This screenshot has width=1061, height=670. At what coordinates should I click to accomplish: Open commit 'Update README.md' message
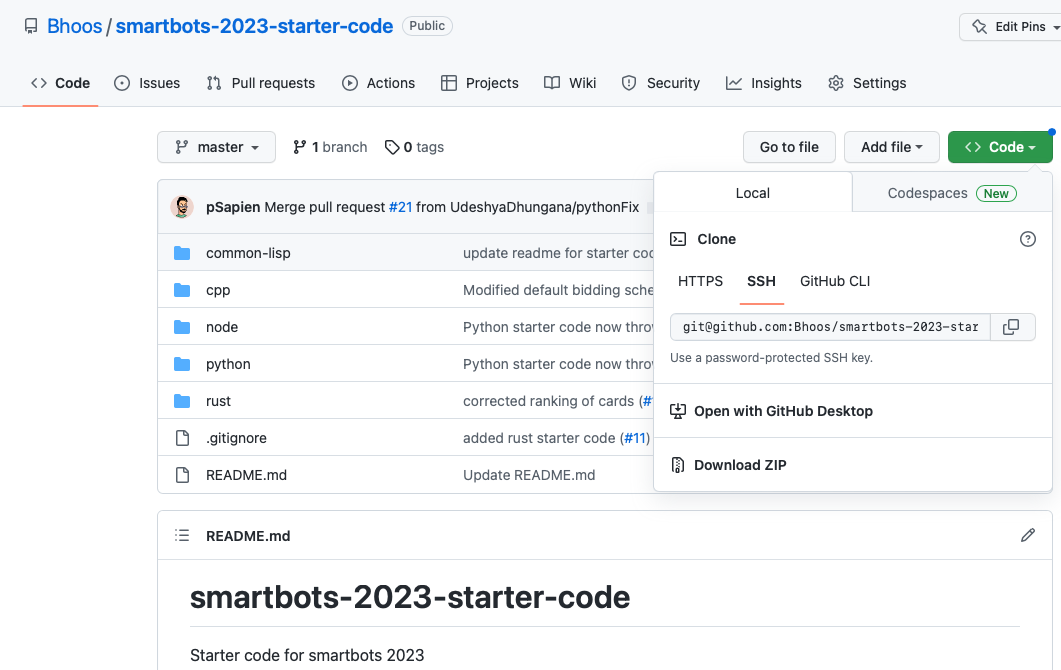(x=529, y=475)
